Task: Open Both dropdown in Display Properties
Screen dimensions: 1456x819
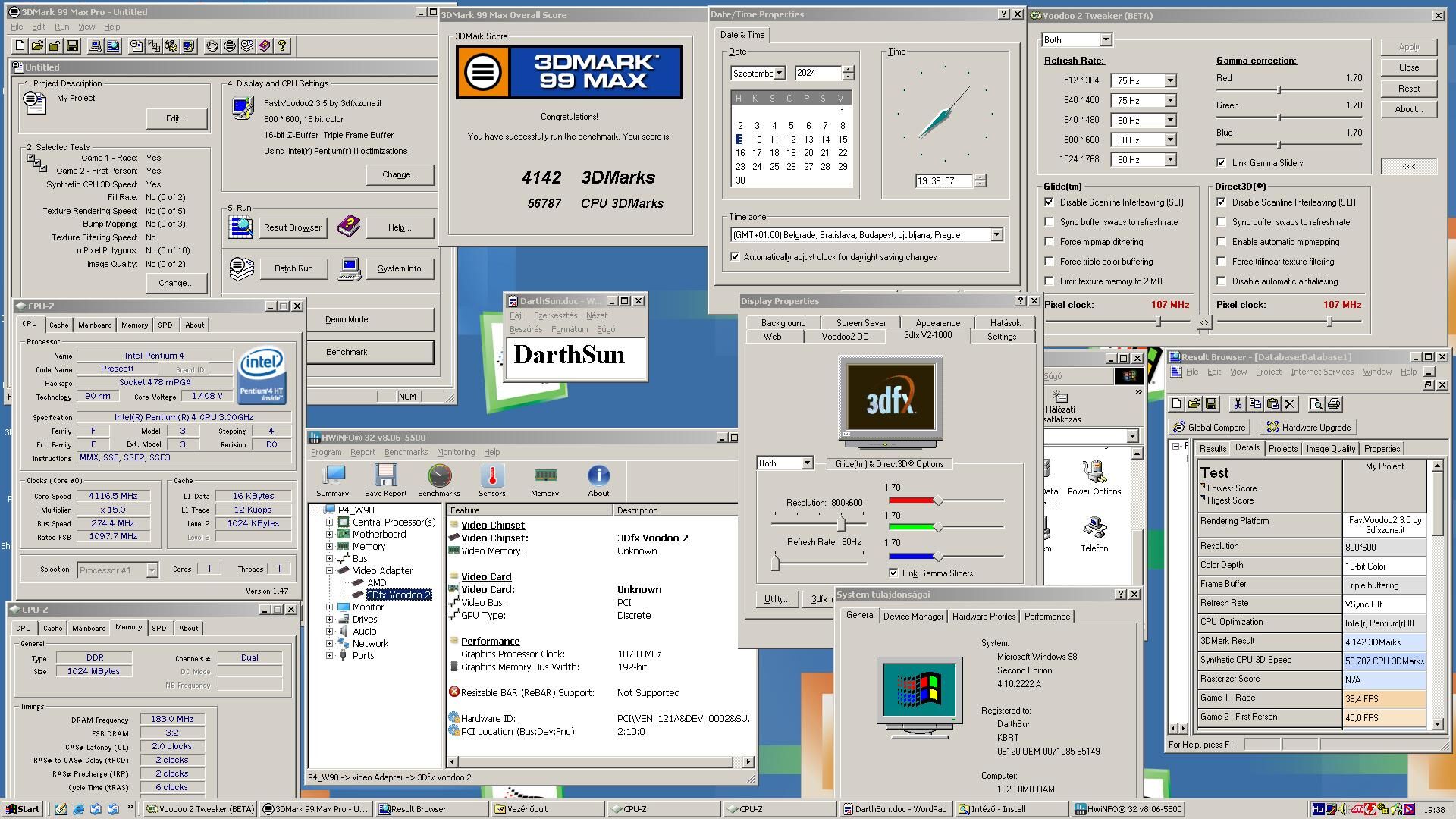Action: tap(806, 463)
